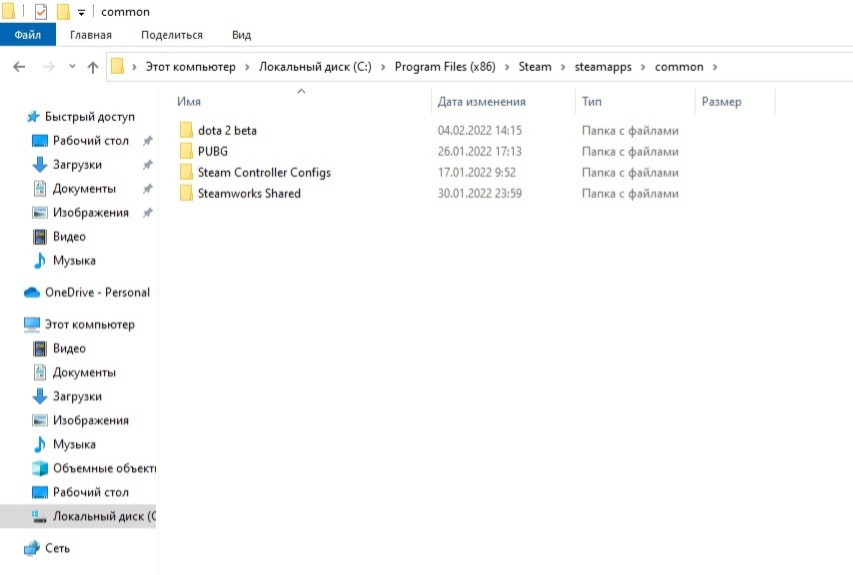Switch to the Главная ribbon tab

tap(91, 35)
